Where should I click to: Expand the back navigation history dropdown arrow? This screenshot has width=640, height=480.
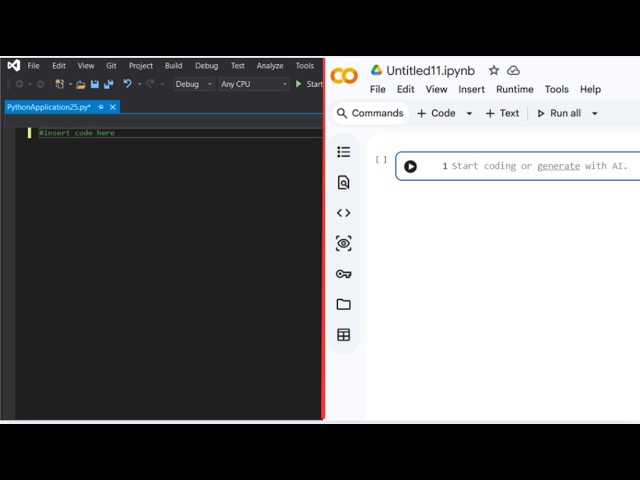[30, 84]
